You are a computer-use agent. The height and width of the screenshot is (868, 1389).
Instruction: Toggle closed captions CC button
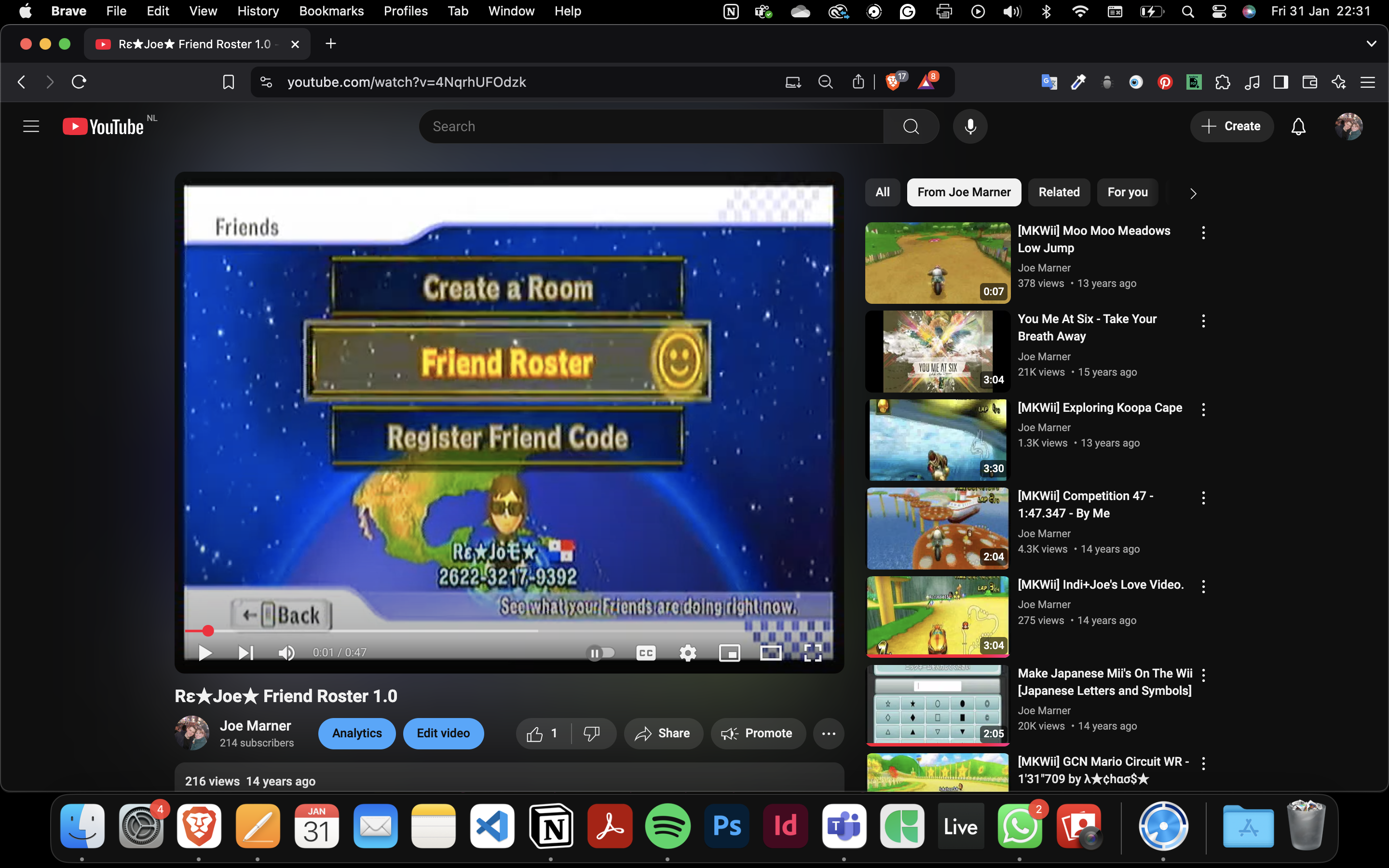pyautogui.click(x=646, y=653)
